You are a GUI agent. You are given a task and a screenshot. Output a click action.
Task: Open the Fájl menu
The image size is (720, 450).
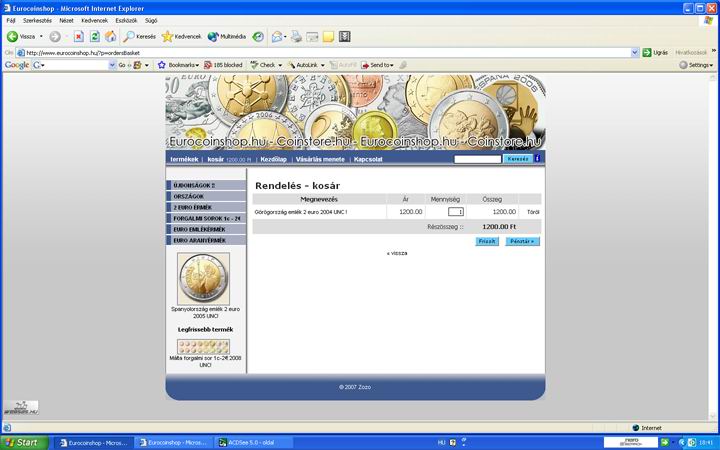click(11, 21)
